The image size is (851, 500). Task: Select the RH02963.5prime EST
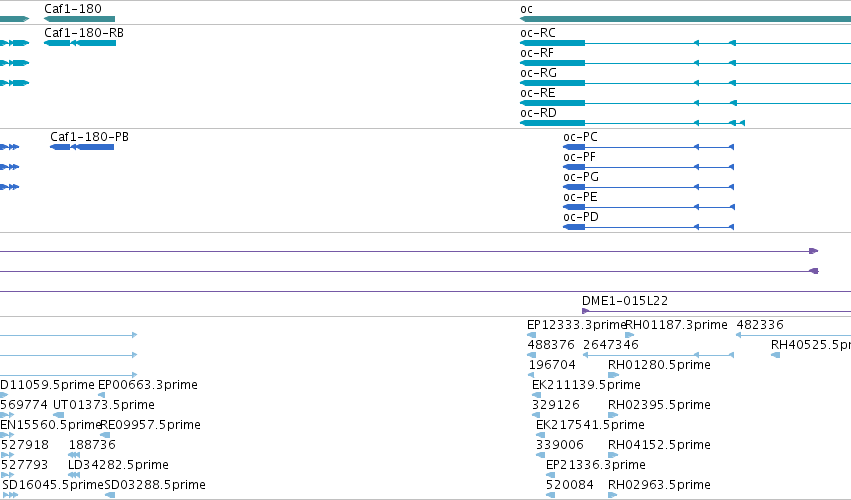pyautogui.click(x=659, y=485)
